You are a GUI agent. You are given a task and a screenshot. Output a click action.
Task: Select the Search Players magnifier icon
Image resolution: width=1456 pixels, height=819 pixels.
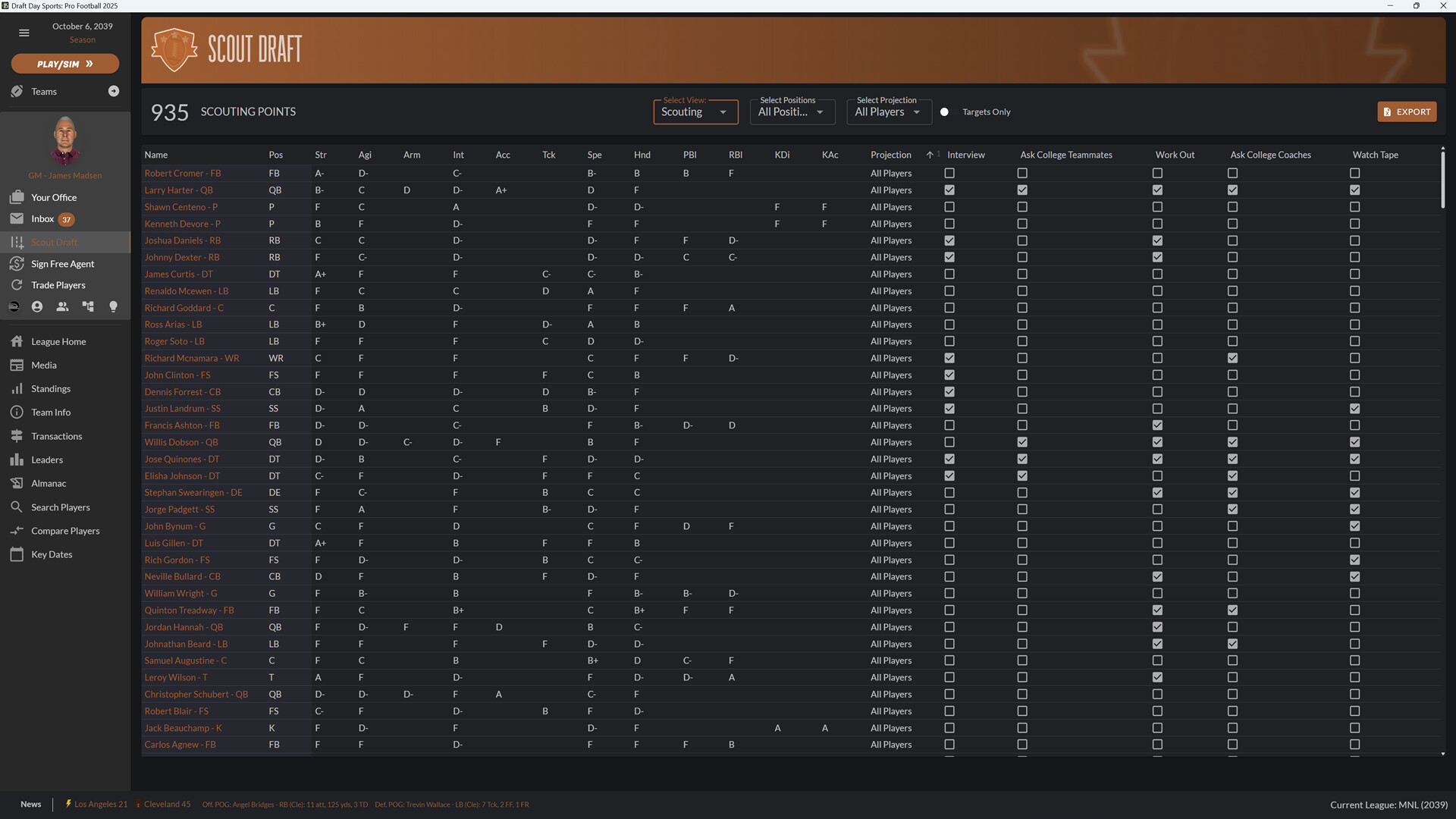pos(17,507)
